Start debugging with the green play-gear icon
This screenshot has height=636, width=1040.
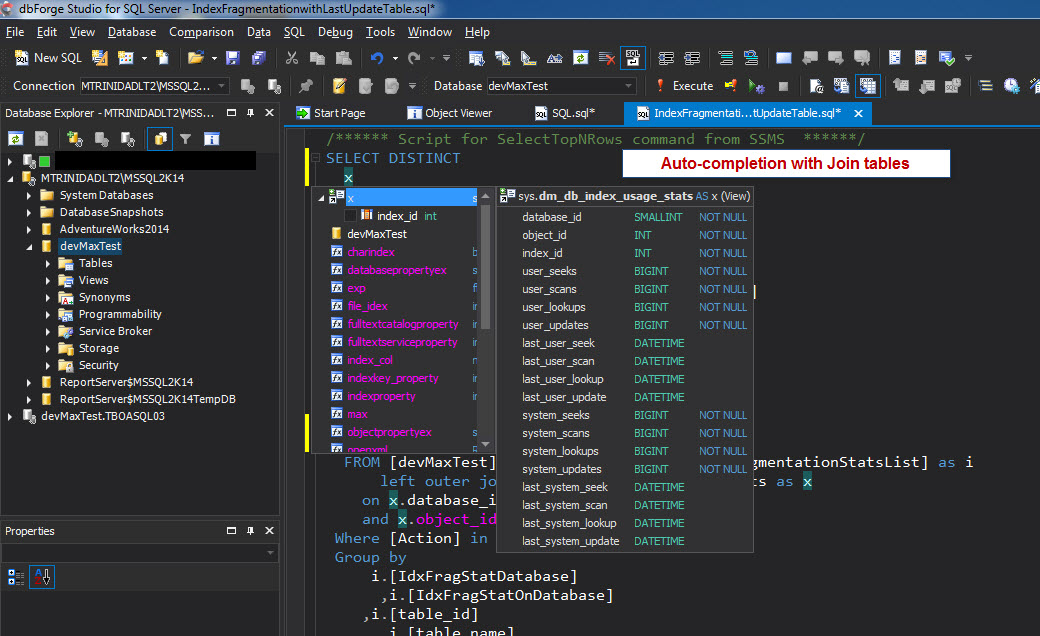(x=756, y=86)
